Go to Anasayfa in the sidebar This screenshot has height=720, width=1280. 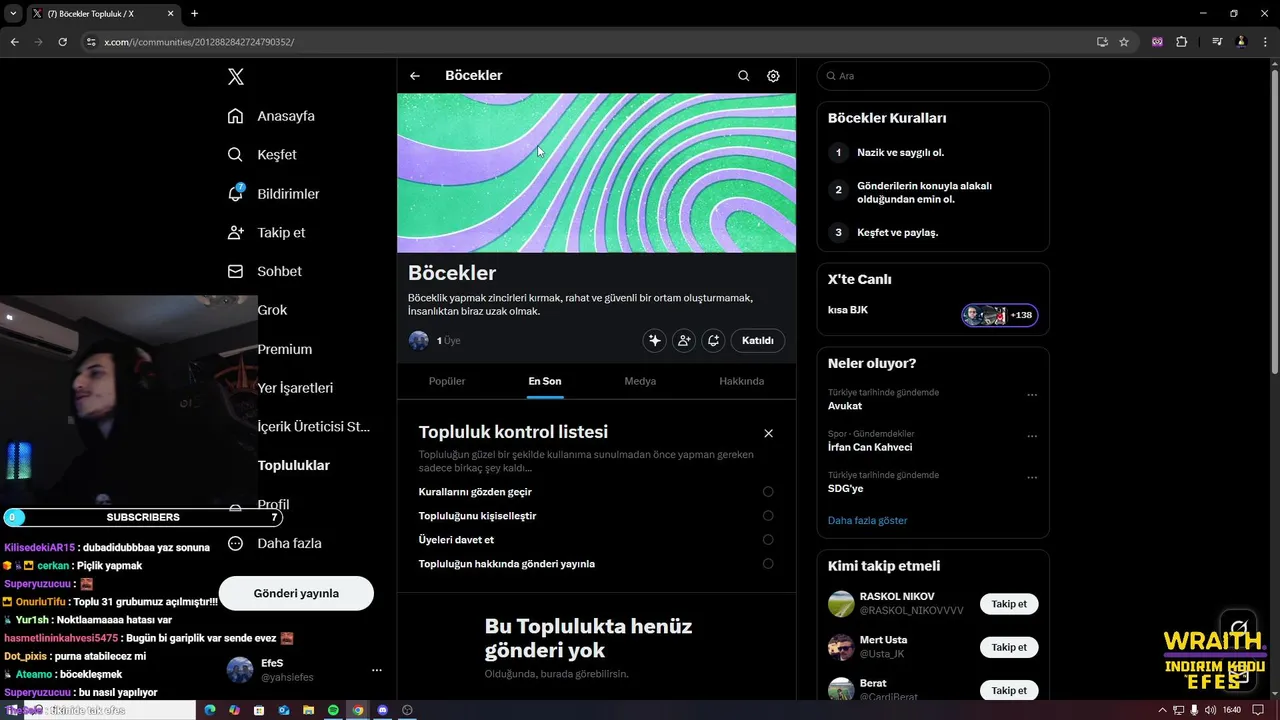(x=271, y=116)
